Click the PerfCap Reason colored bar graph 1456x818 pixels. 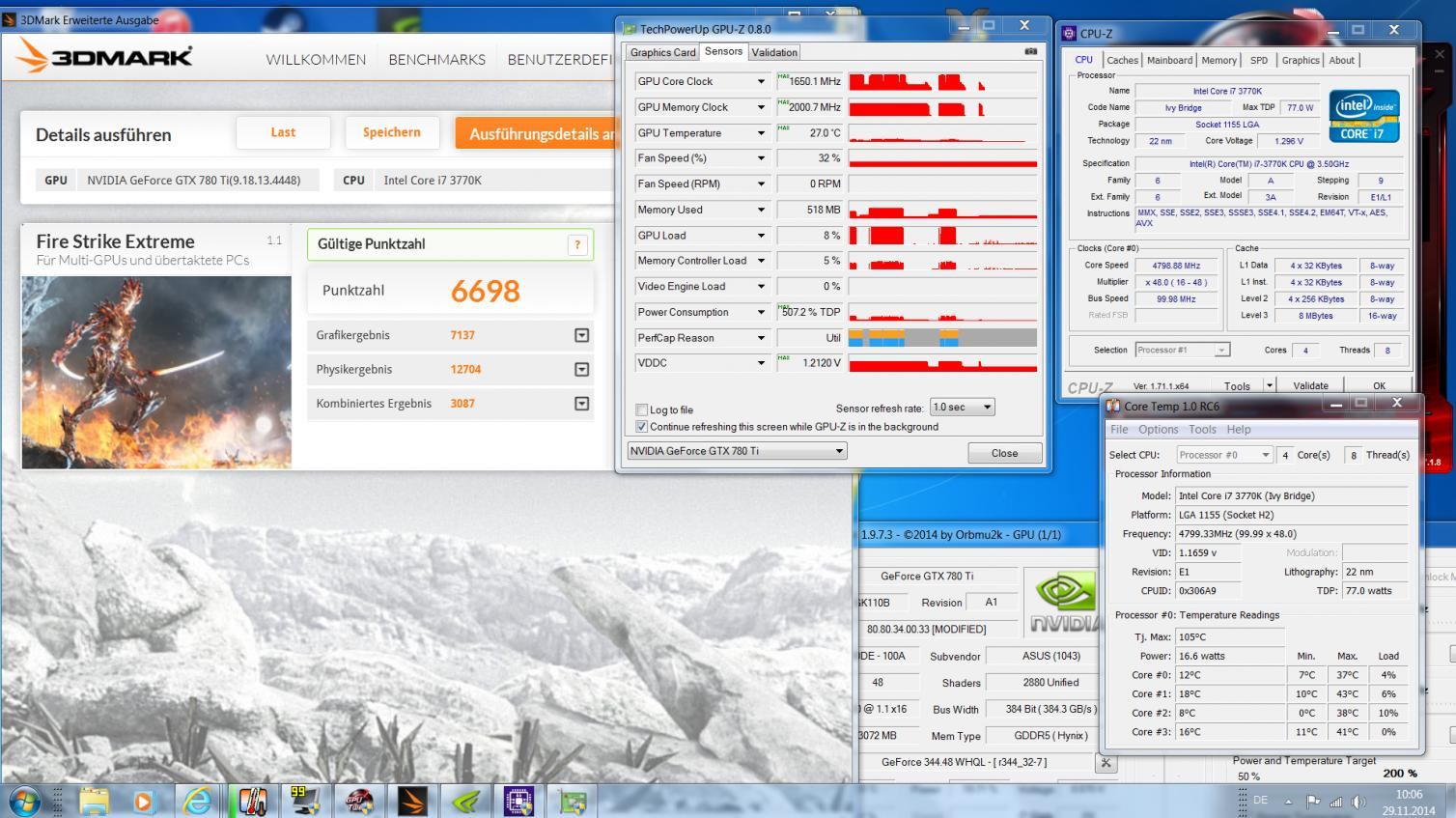[942, 338]
